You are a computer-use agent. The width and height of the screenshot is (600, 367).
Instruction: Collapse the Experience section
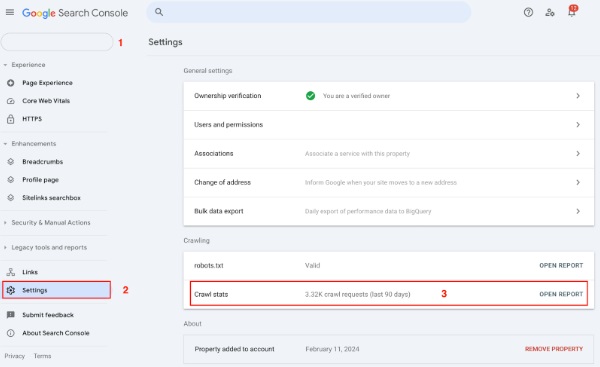(x=5, y=65)
